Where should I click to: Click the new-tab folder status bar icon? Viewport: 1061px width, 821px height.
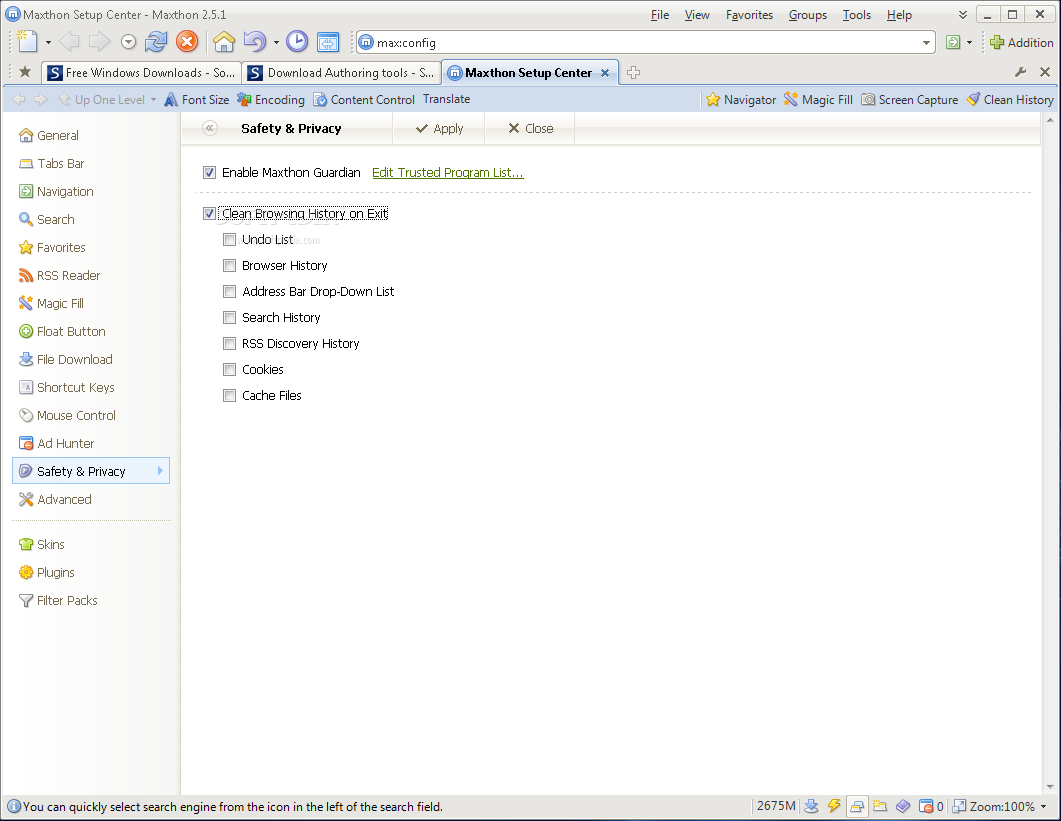[880, 806]
